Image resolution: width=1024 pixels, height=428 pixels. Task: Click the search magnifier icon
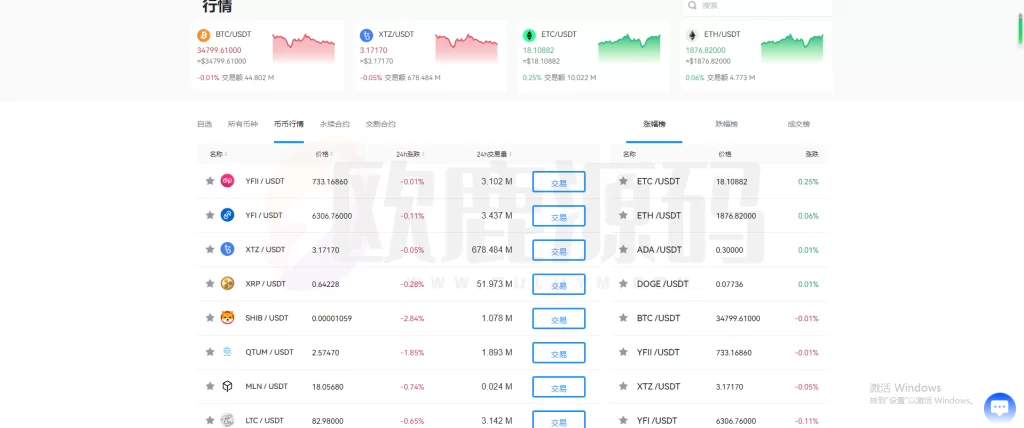693,5
